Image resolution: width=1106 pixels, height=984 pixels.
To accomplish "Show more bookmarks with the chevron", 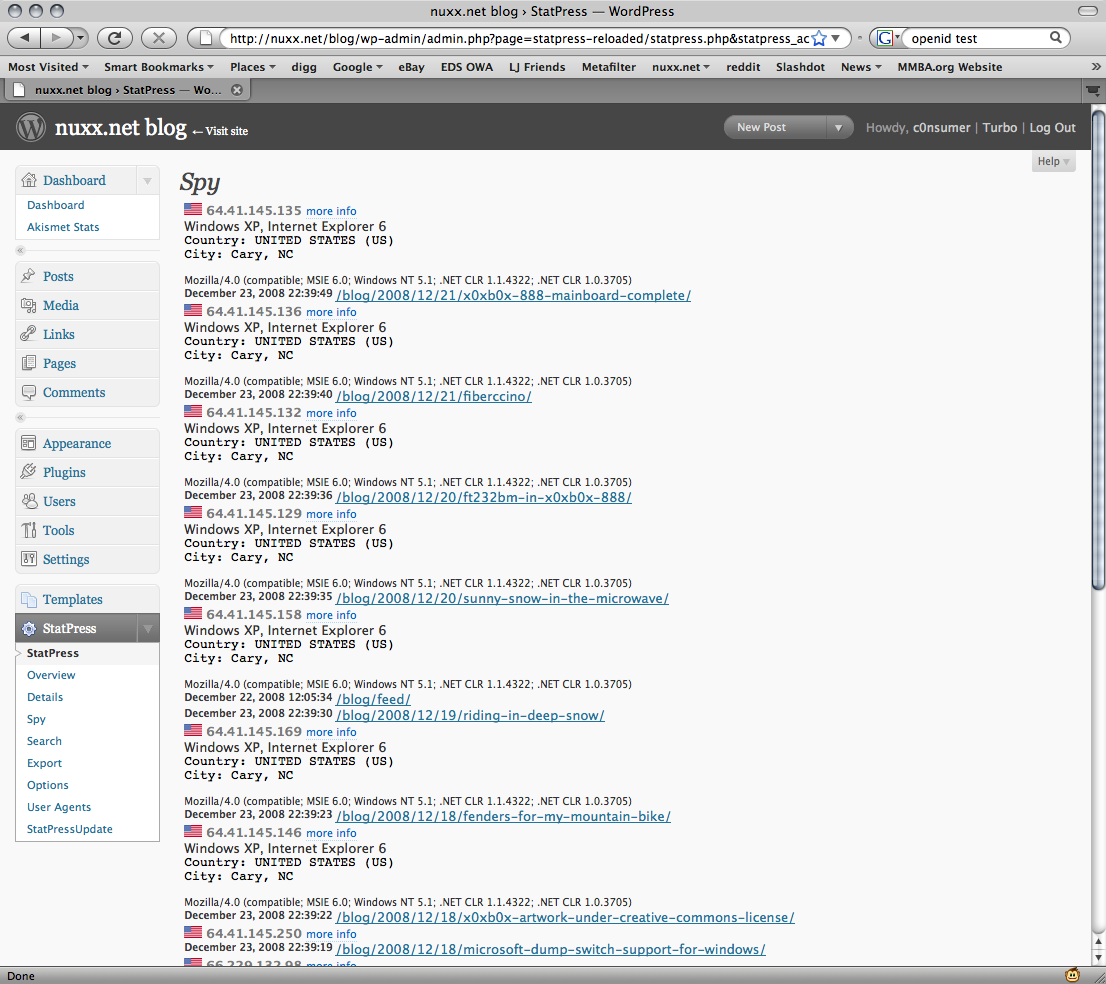I will tap(1095, 67).
